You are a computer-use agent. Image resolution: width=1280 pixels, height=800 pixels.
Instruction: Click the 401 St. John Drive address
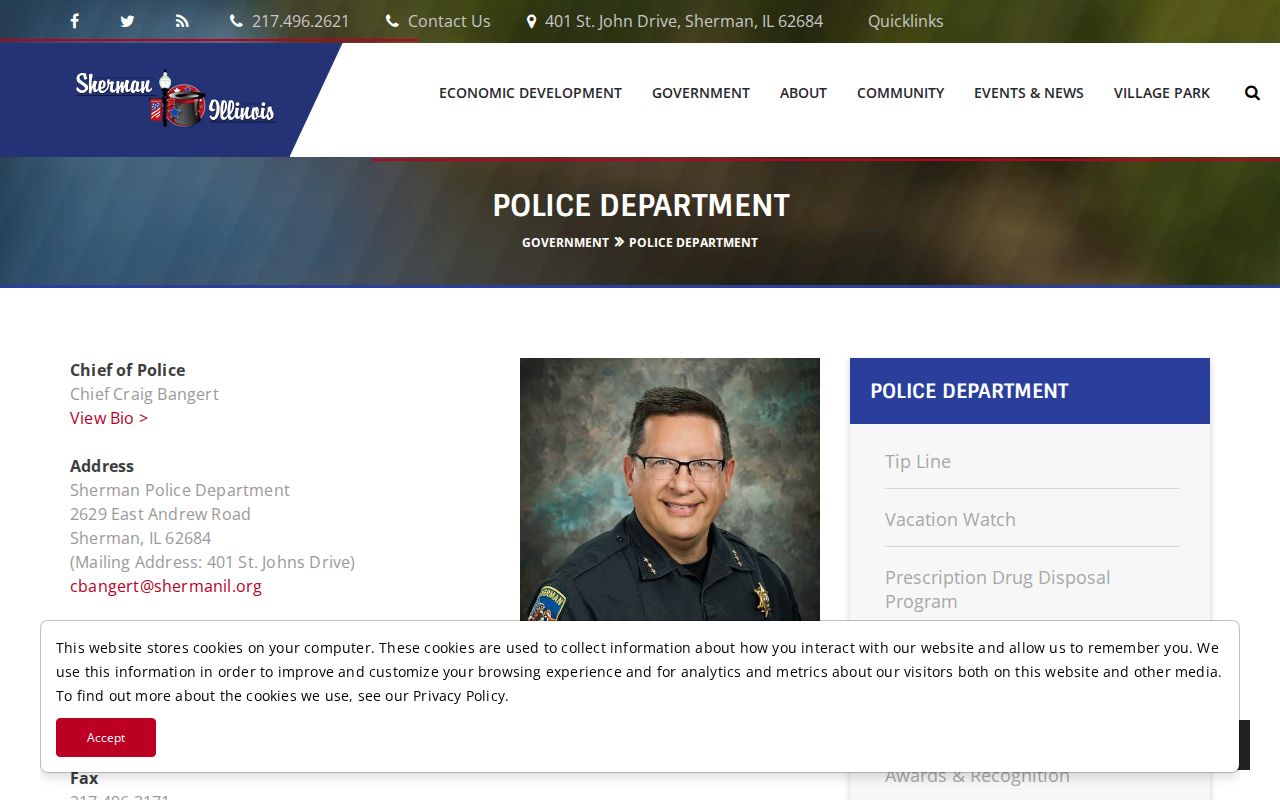point(684,21)
